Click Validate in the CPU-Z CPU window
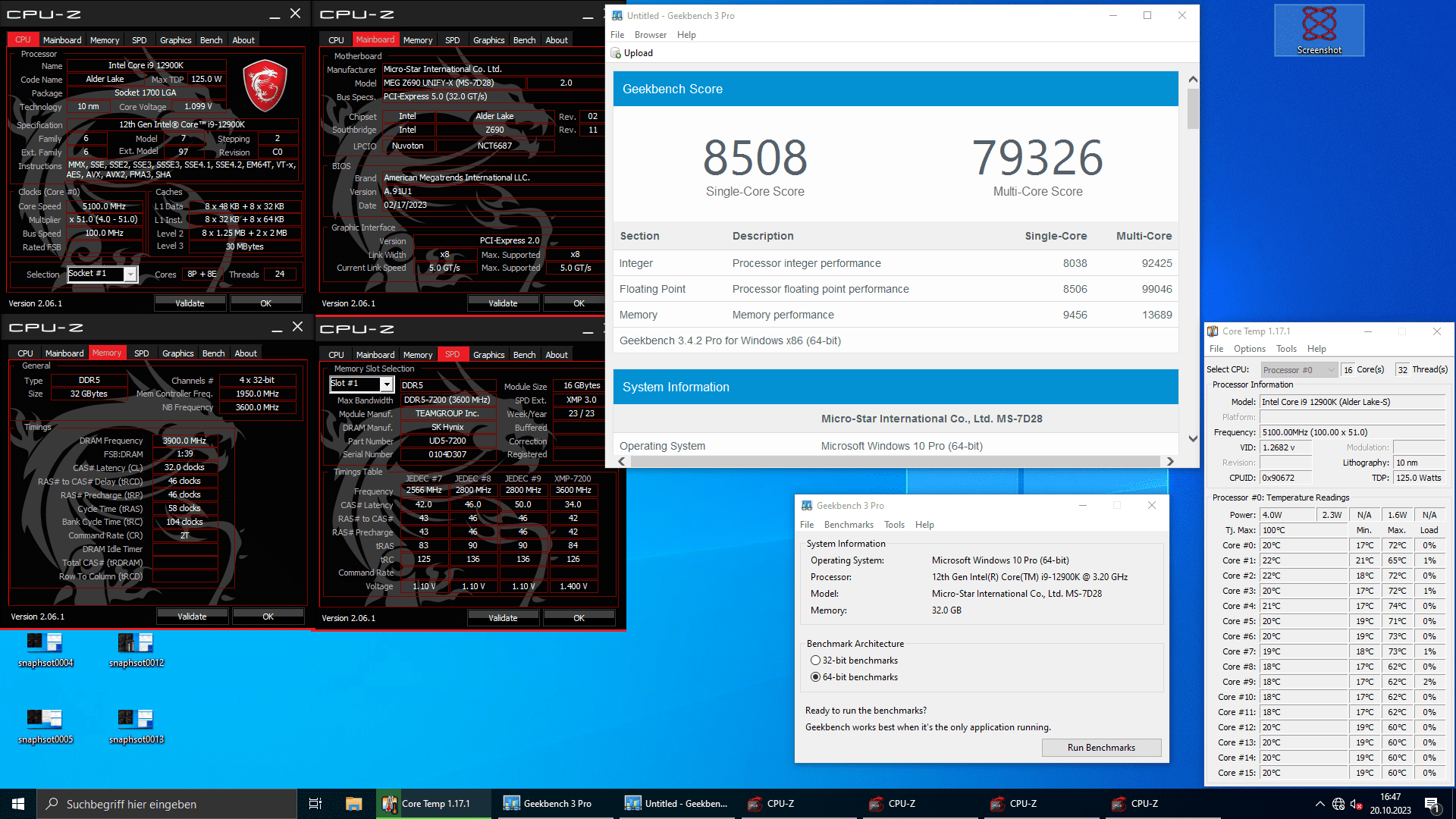 tap(190, 303)
